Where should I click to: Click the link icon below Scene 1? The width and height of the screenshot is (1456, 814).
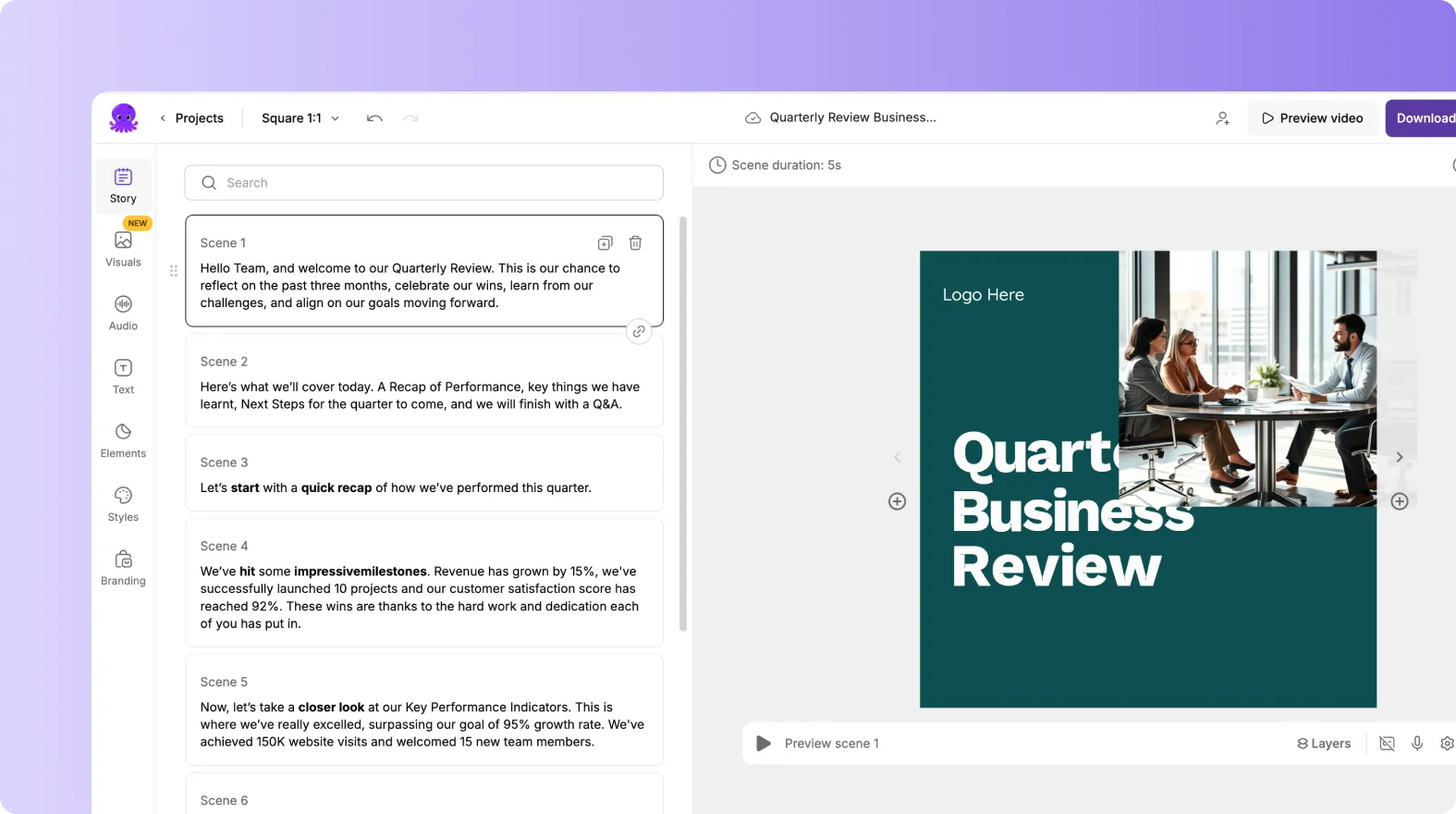click(x=639, y=331)
